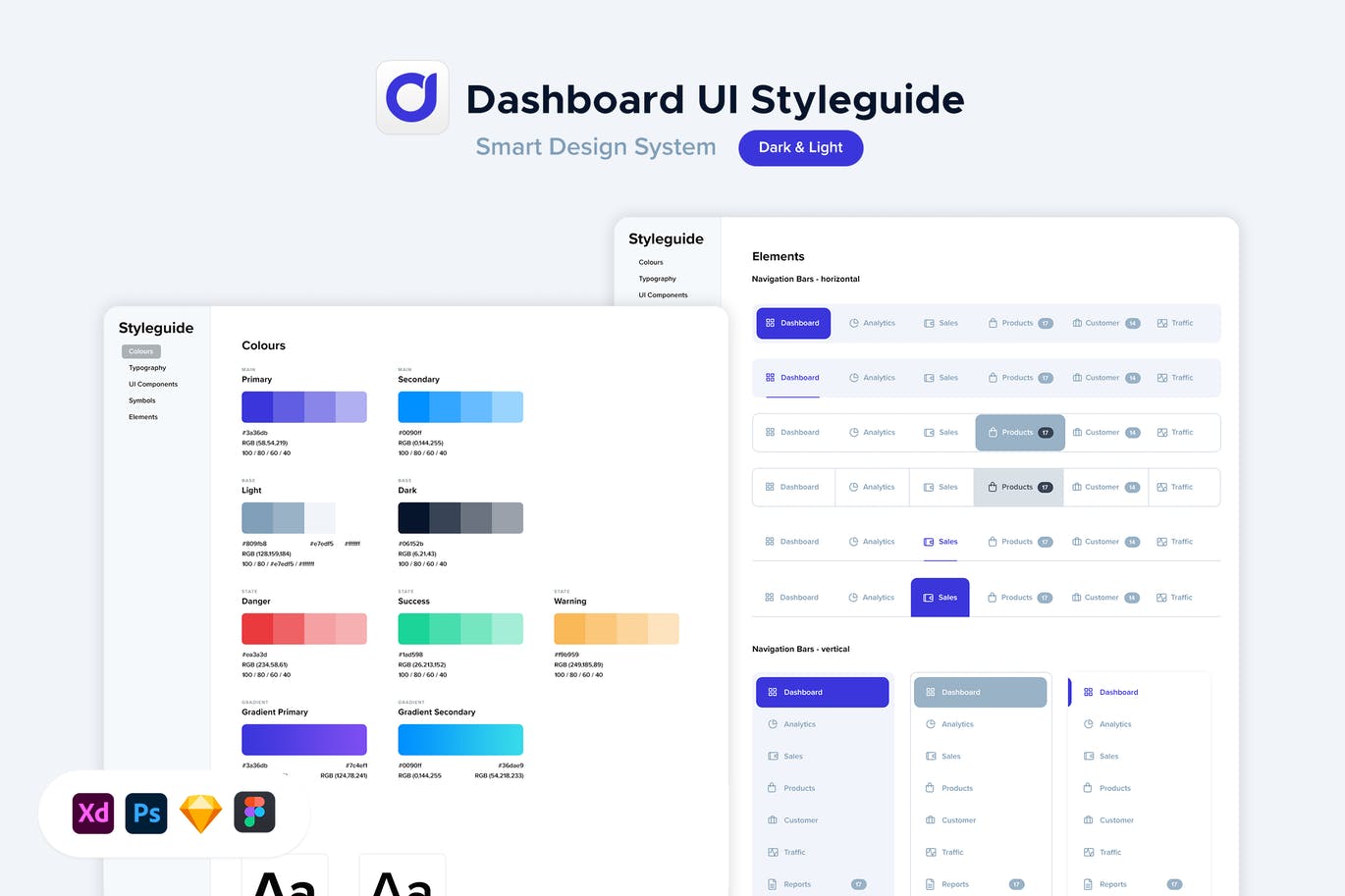Open Colours in the back Styleguide window sidebar
Viewport: 1345px width, 896px height.
point(651,262)
